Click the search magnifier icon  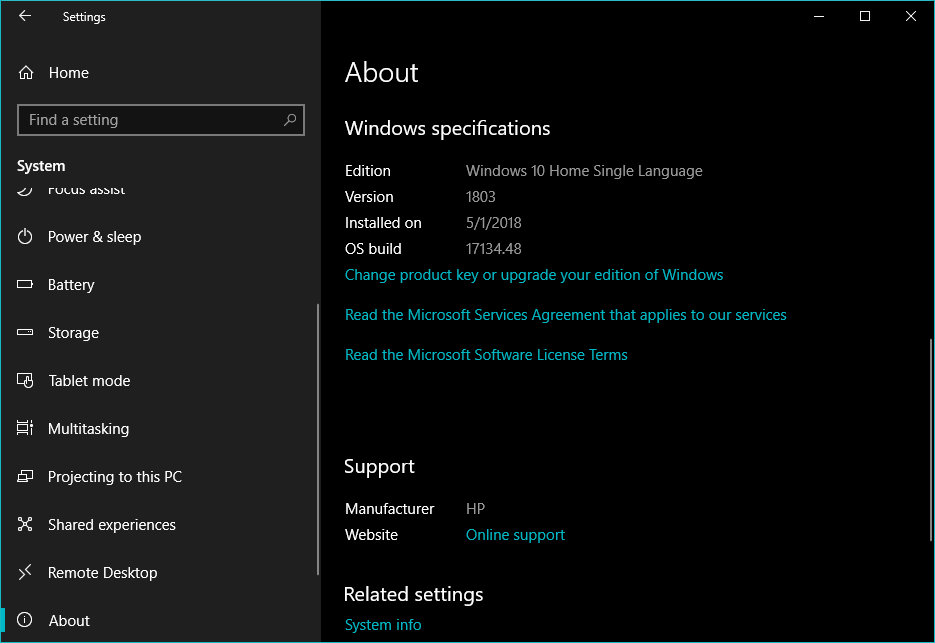(x=290, y=120)
